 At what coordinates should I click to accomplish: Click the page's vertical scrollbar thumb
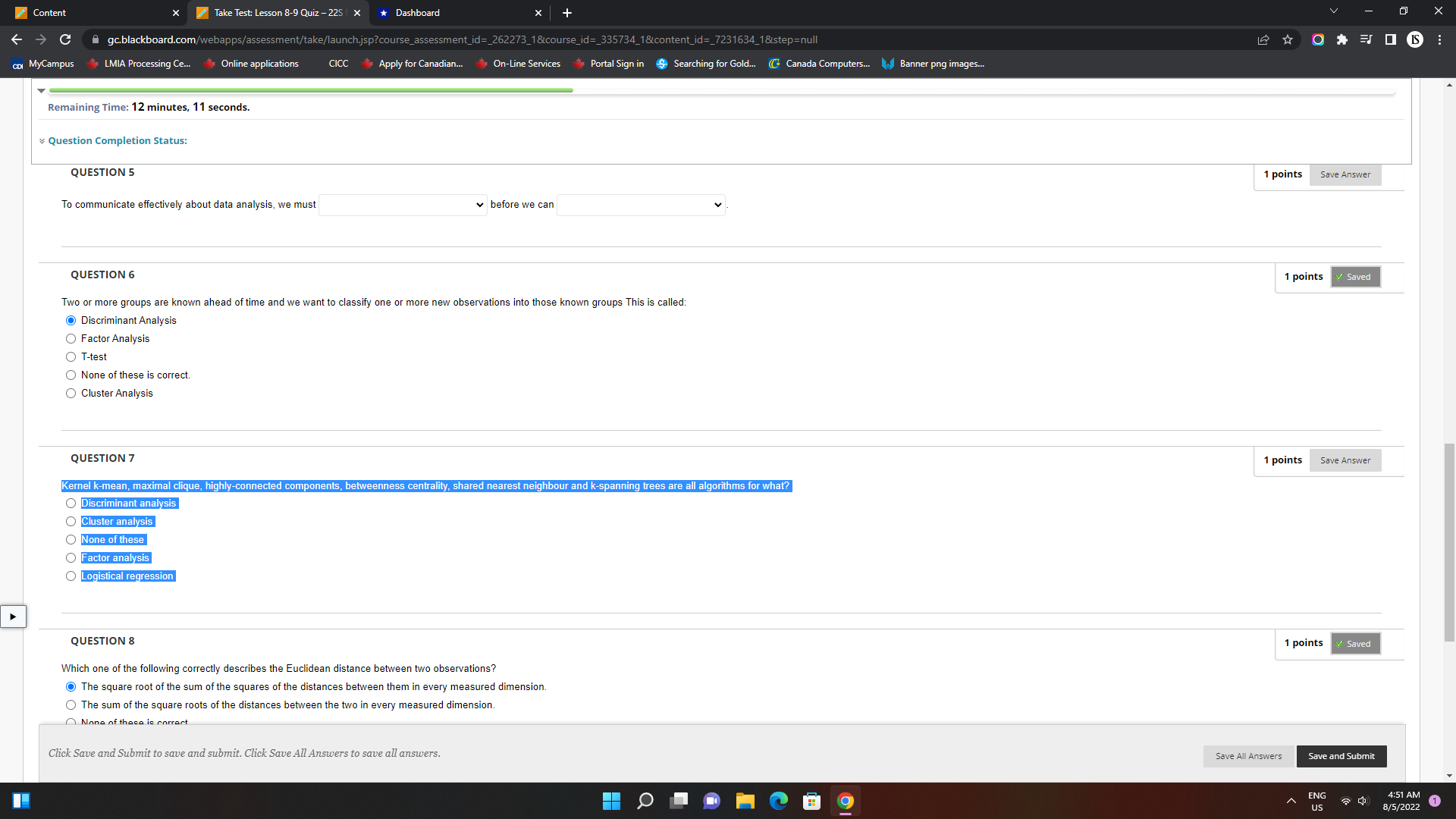1449,542
